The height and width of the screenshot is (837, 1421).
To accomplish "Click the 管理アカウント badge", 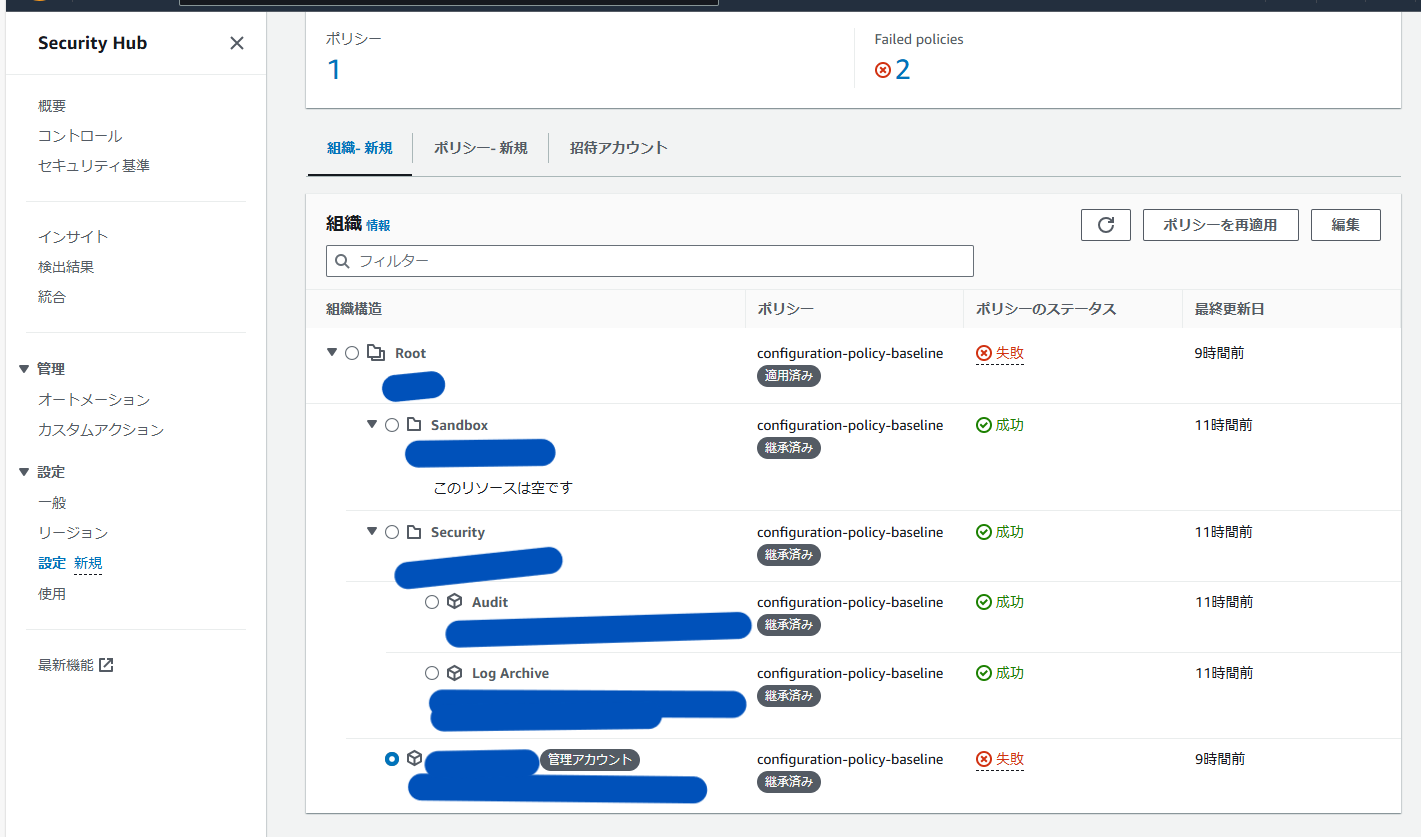I will point(590,760).
